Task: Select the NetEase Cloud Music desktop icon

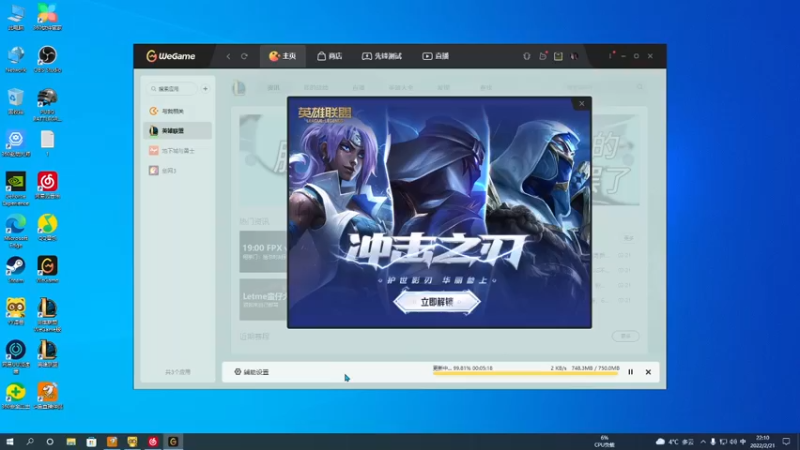Action: 47,186
